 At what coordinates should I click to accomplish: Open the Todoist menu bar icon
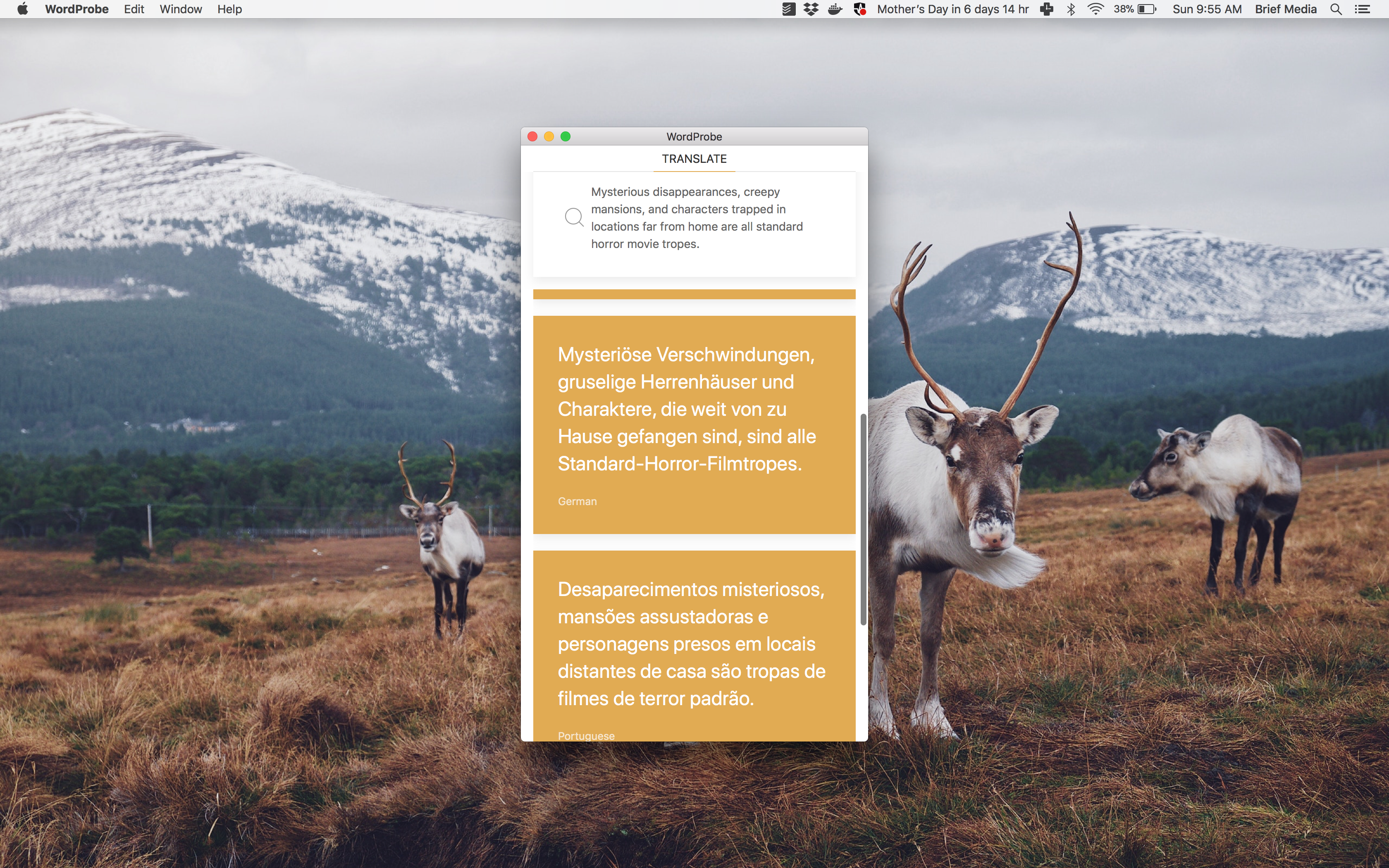[x=789, y=9]
